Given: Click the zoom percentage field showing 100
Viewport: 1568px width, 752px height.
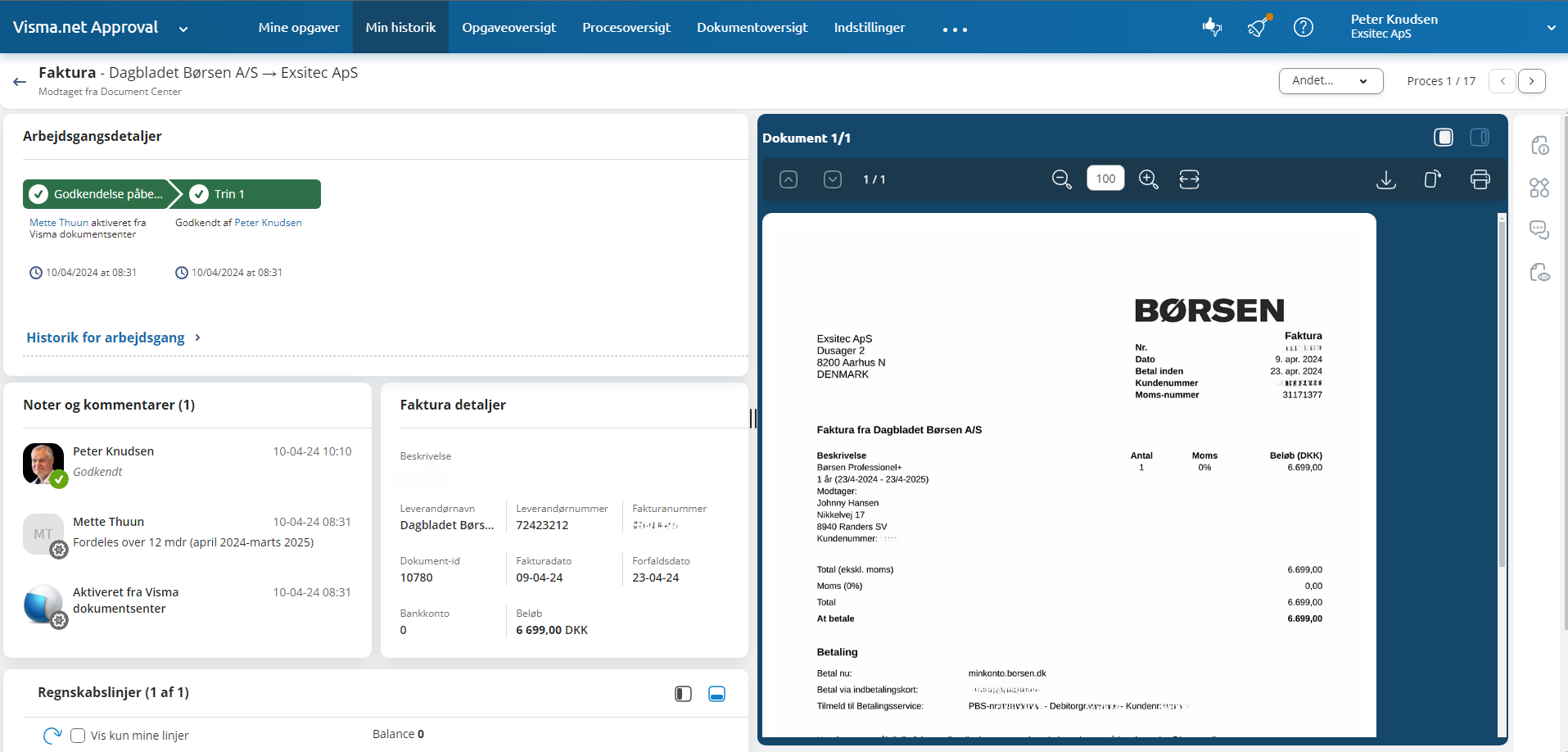Looking at the screenshot, I should [1105, 179].
